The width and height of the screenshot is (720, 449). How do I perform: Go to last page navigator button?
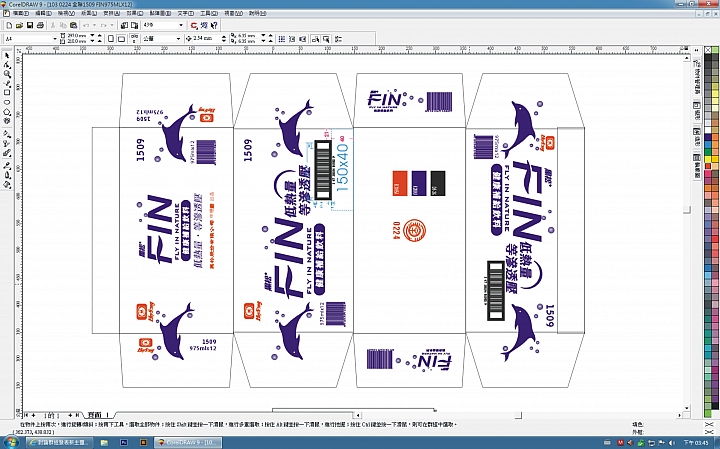(x=77, y=415)
